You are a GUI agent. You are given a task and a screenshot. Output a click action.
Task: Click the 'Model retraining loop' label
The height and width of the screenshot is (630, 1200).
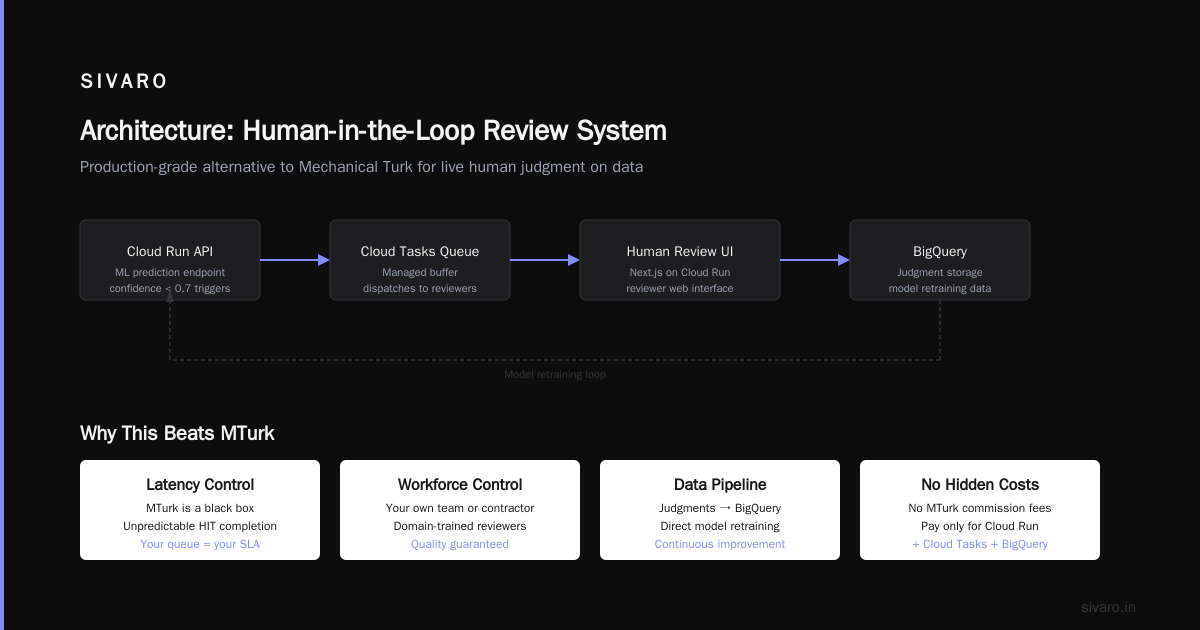[555, 375]
